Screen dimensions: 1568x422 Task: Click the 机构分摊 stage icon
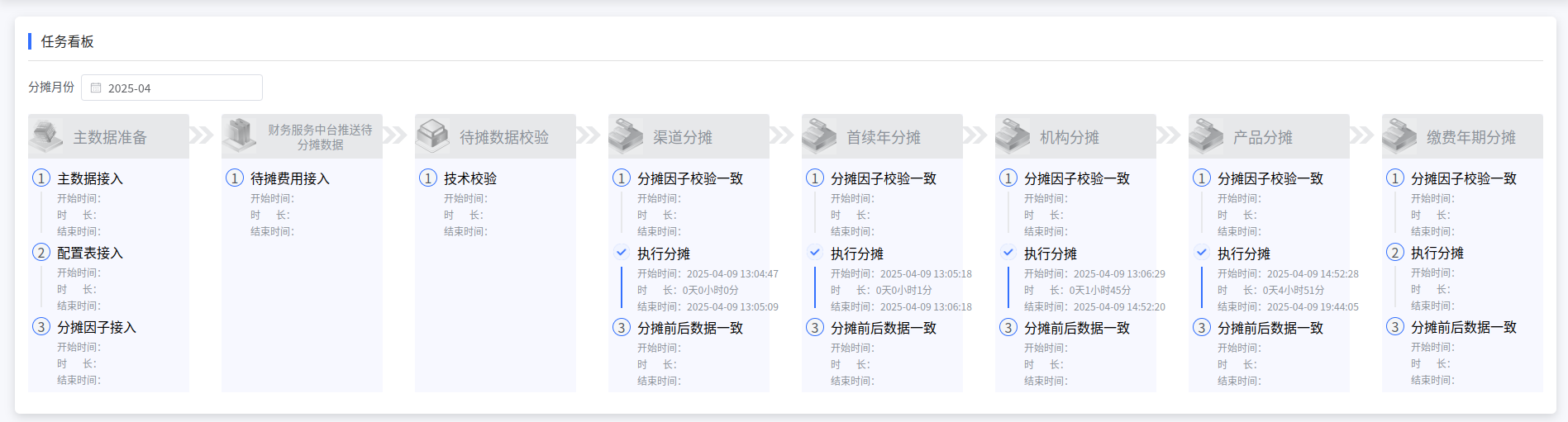click(1013, 136)
